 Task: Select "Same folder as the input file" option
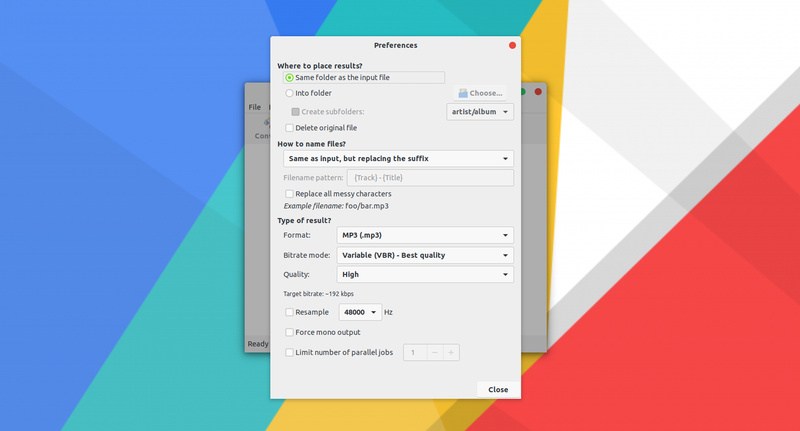(x=290, y=77)
